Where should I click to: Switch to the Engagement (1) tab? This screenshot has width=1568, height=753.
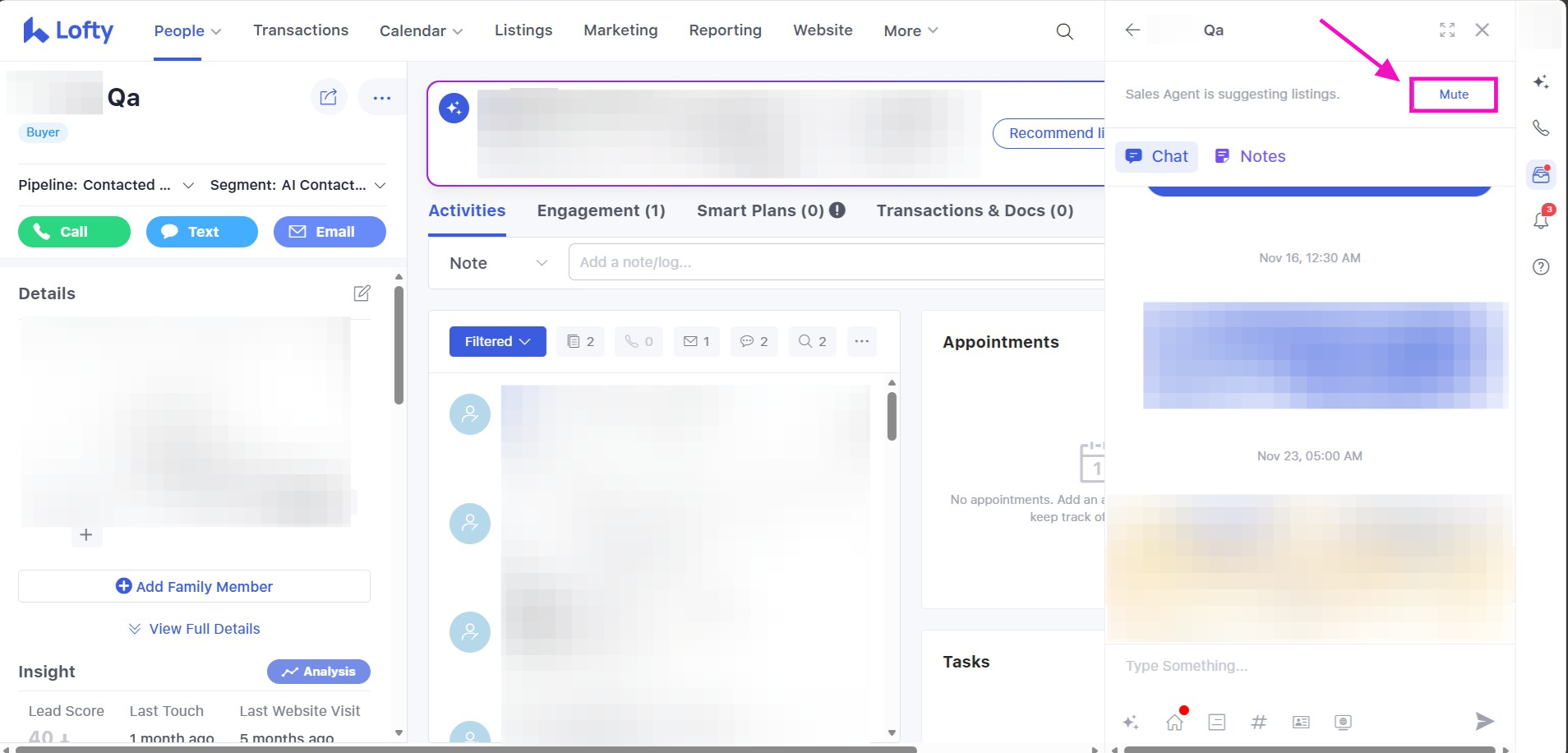coord(601,210)
